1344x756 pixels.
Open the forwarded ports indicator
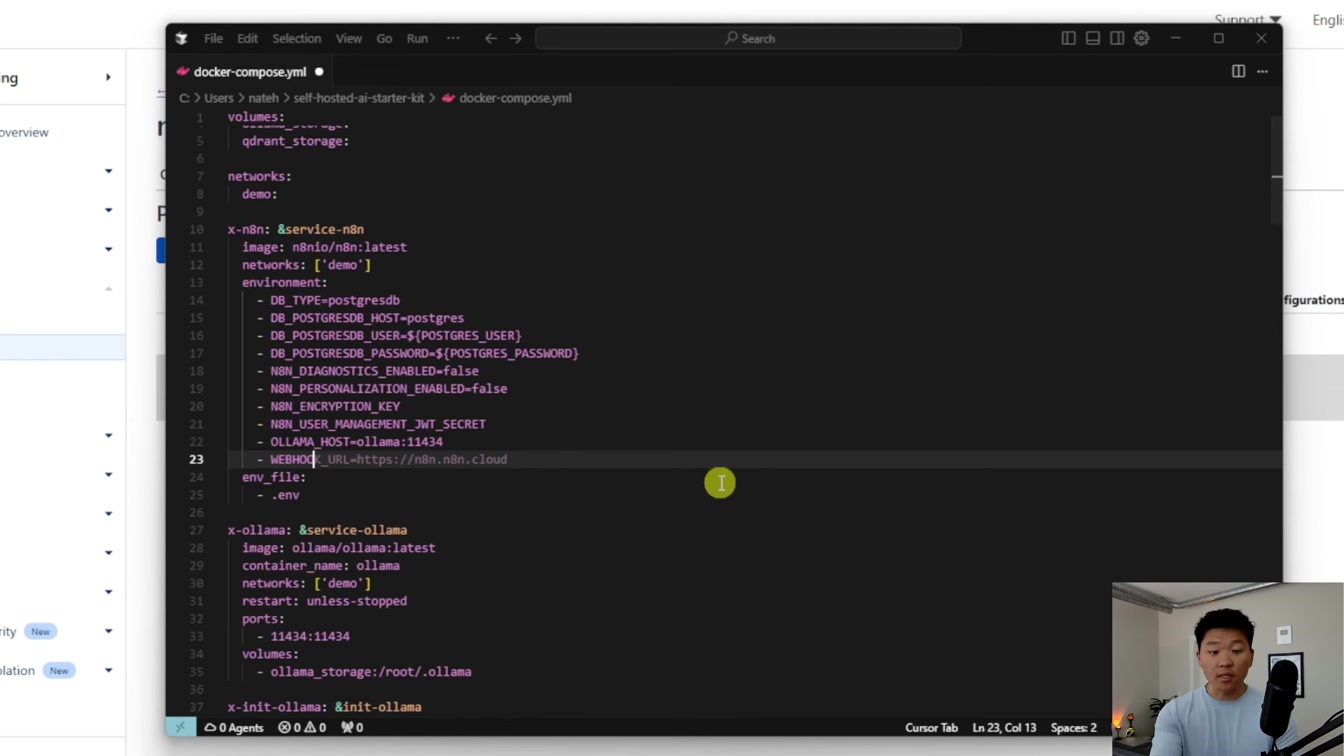[x=352, y=727]
